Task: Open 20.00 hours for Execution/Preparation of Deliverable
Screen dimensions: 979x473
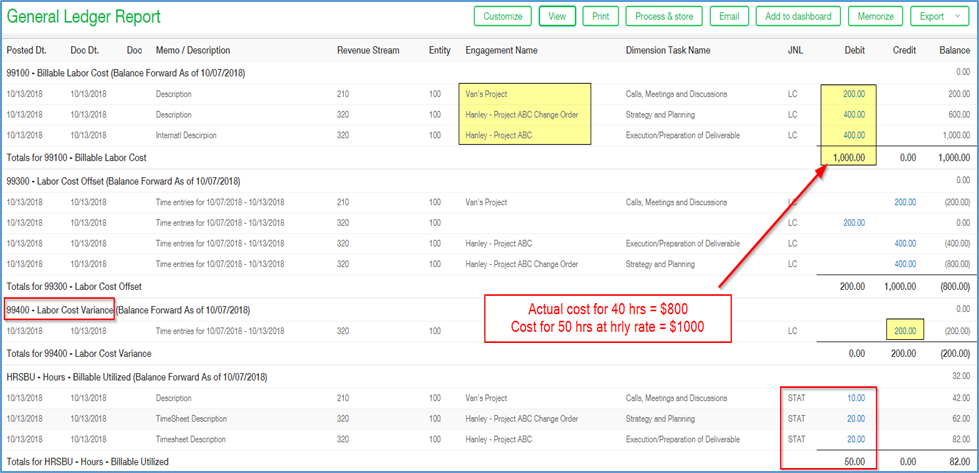Action: tap(856, 439)
